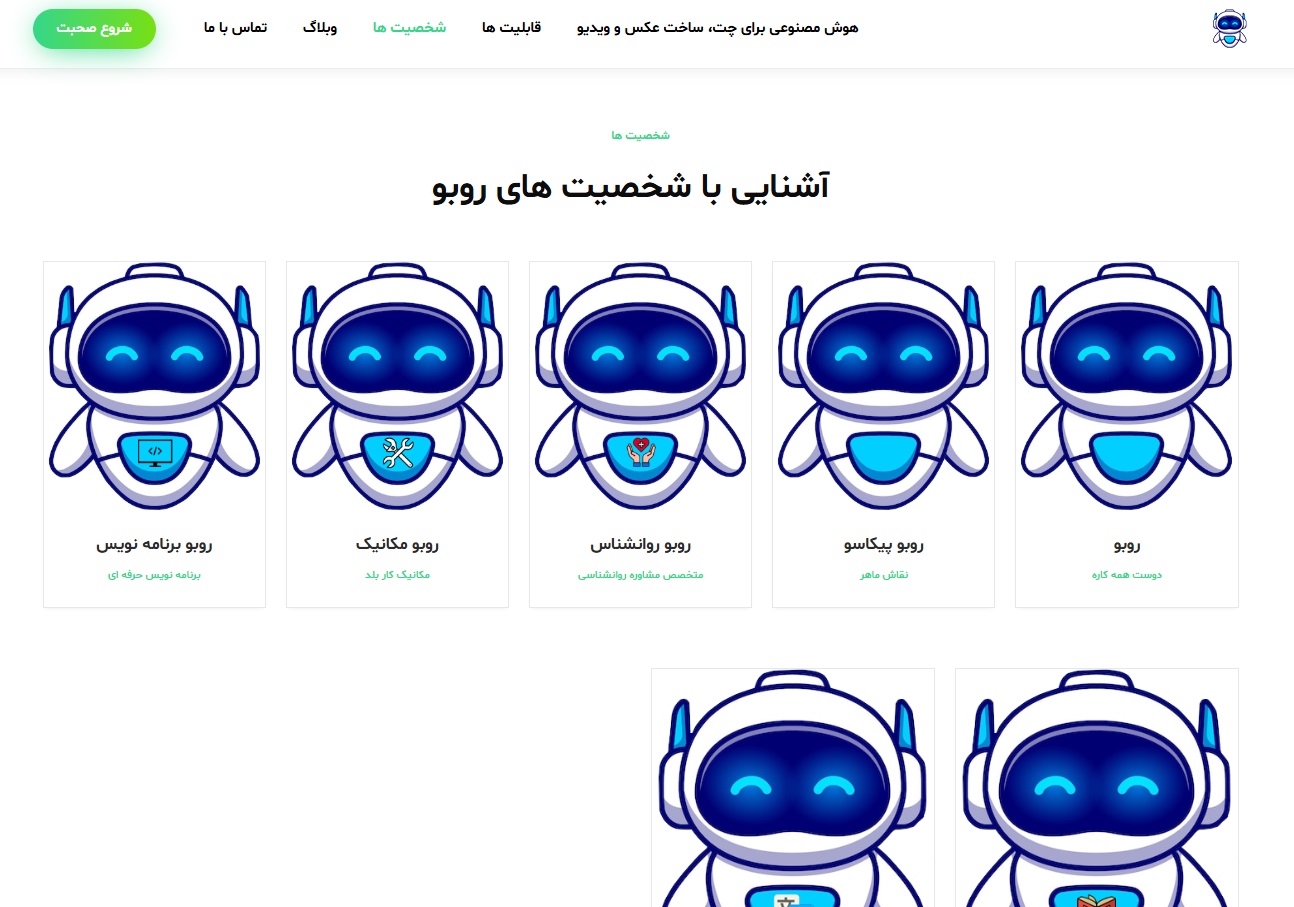
Task: Click the روبو پیکاسو name link
Action: pos(883,545)
